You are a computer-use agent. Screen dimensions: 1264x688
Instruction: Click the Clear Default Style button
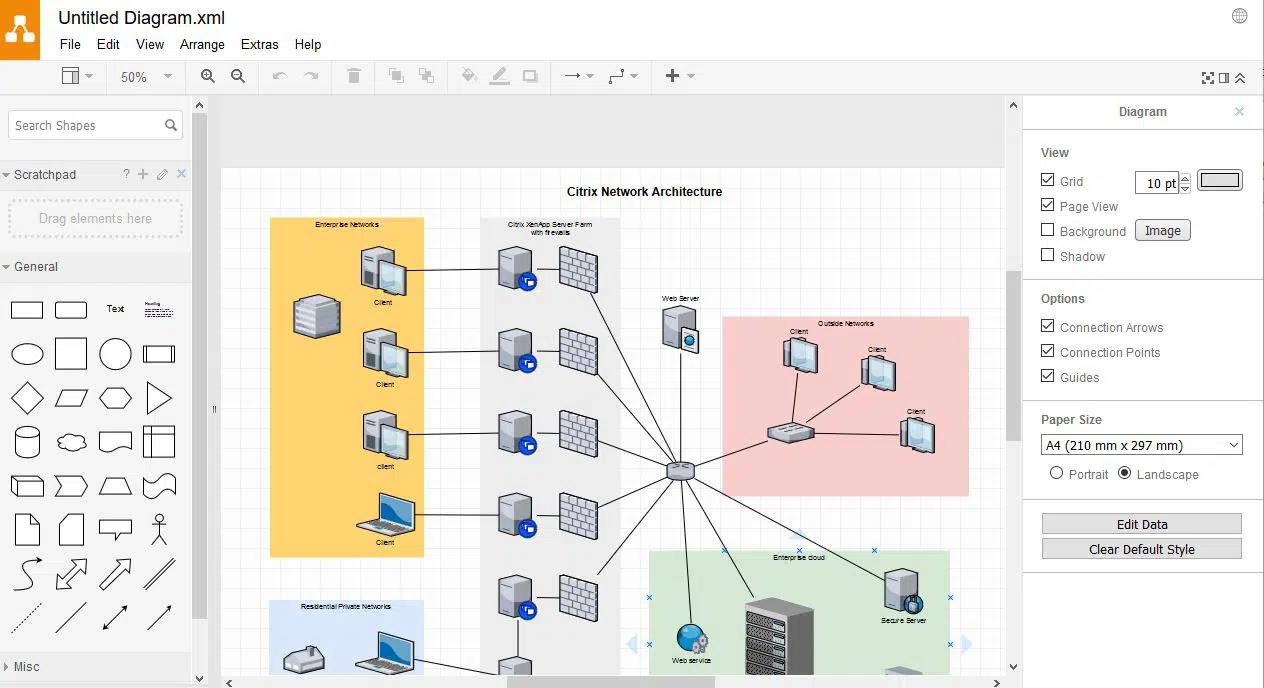pos(1142,549)
